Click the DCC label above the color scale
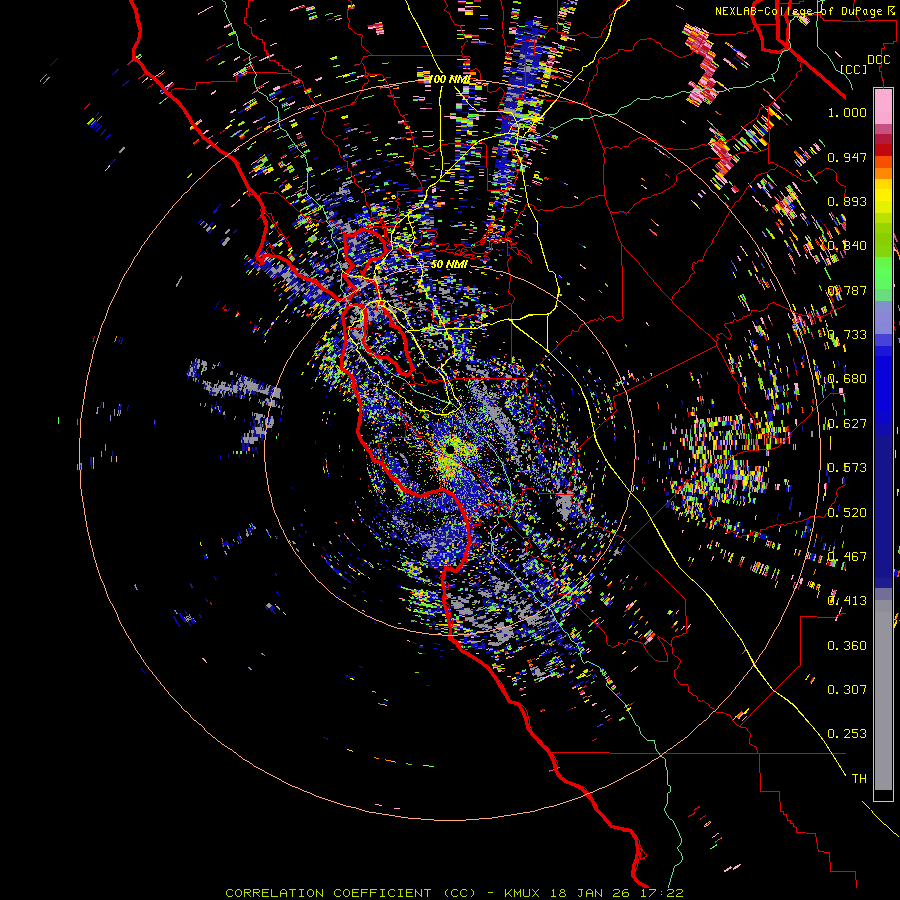The height and width of the screenshot is (900, 900). pos(879,60)
